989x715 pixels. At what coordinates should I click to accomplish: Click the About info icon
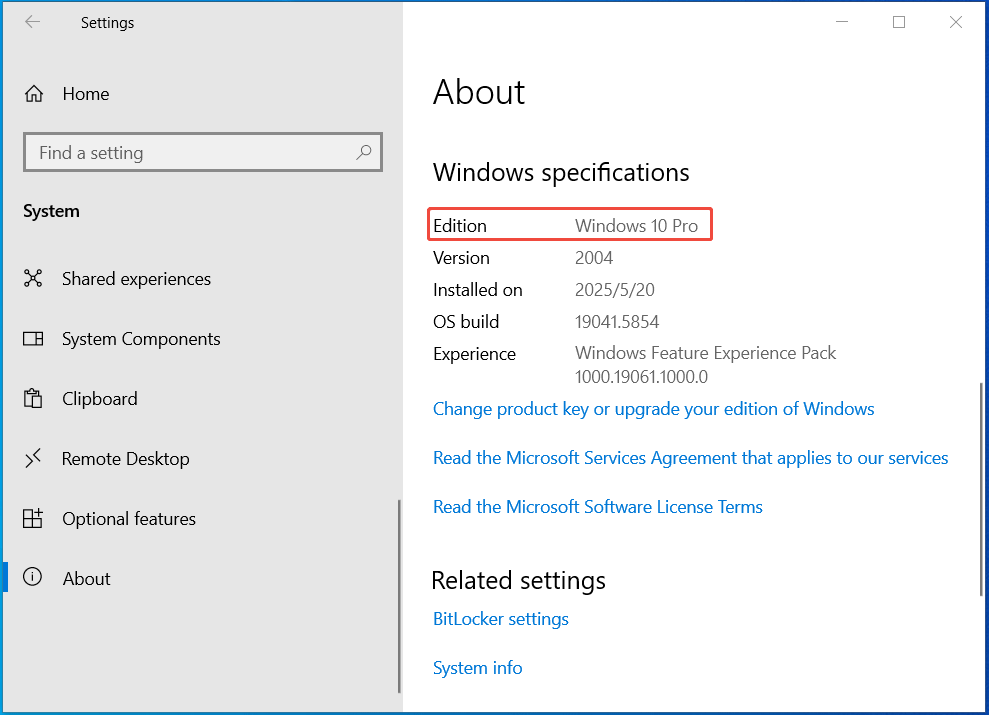(33, 578)
